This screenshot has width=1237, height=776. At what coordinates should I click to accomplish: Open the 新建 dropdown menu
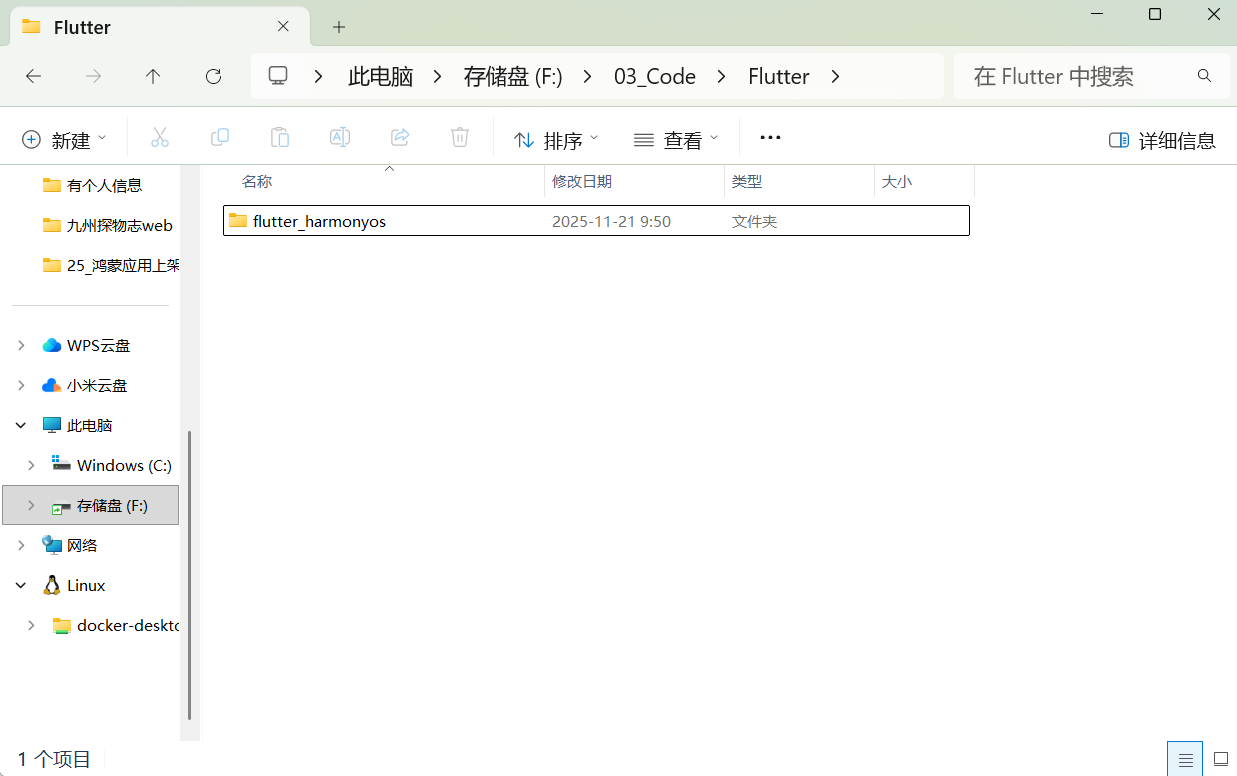[x=64, y=139]
